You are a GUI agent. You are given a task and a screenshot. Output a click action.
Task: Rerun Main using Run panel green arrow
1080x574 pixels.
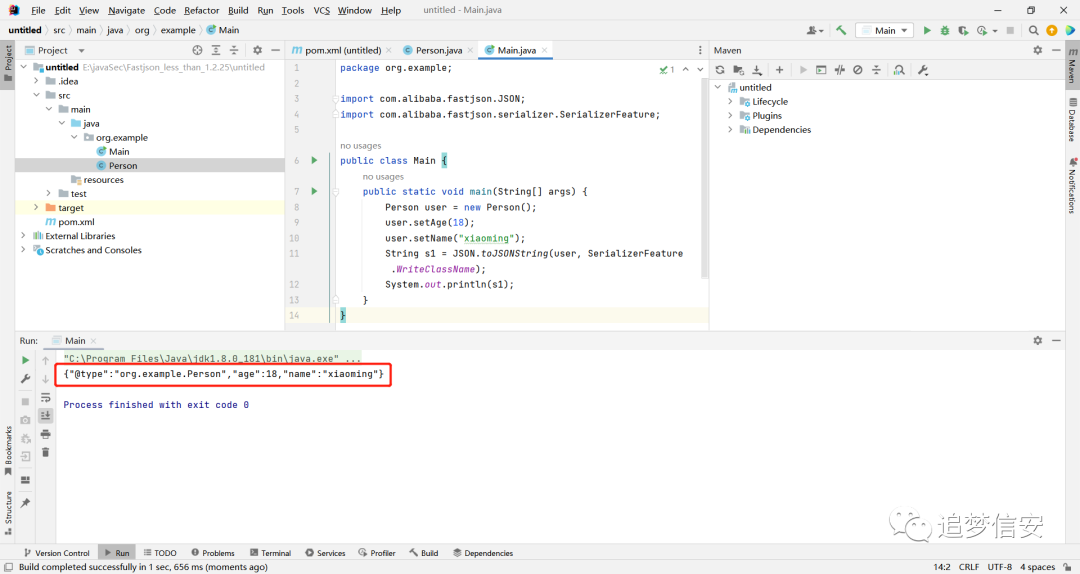(25, 360)
